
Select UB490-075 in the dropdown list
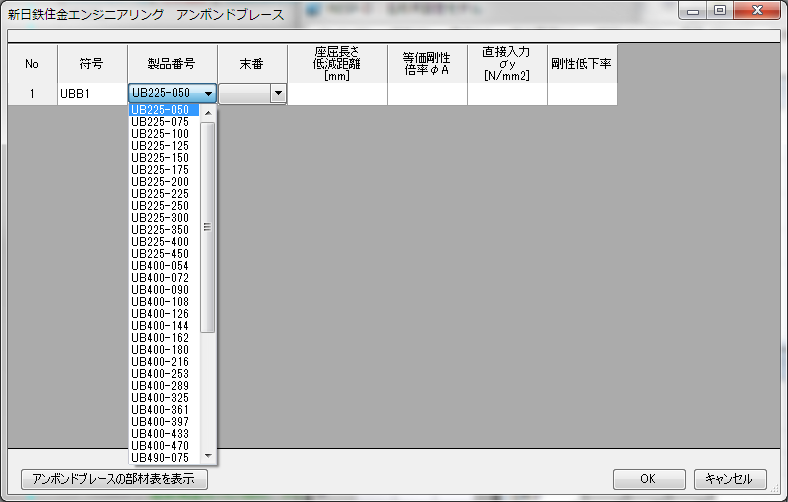(x=164, y=458)
